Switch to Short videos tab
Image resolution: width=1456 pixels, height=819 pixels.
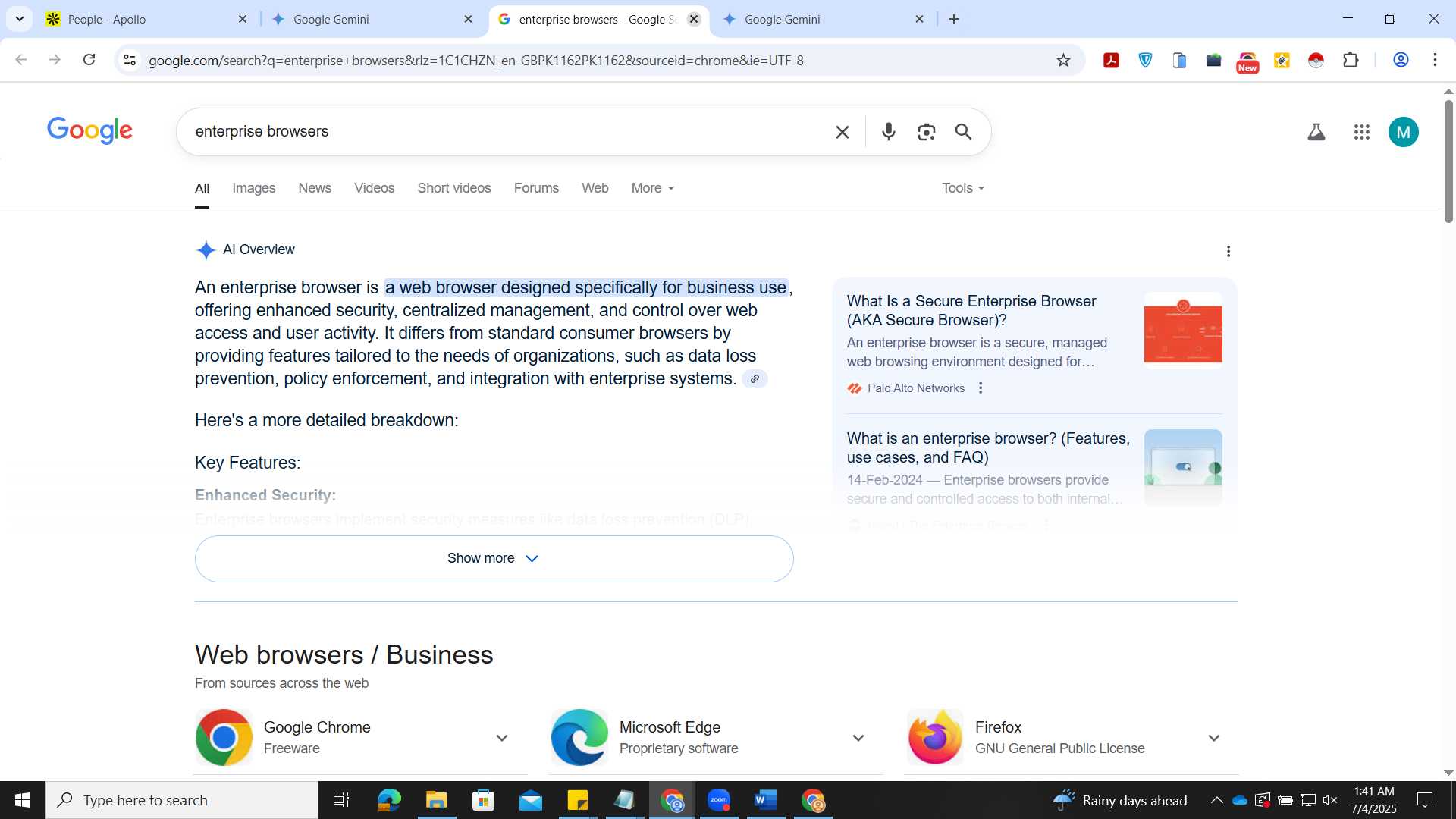coord(454,188)
